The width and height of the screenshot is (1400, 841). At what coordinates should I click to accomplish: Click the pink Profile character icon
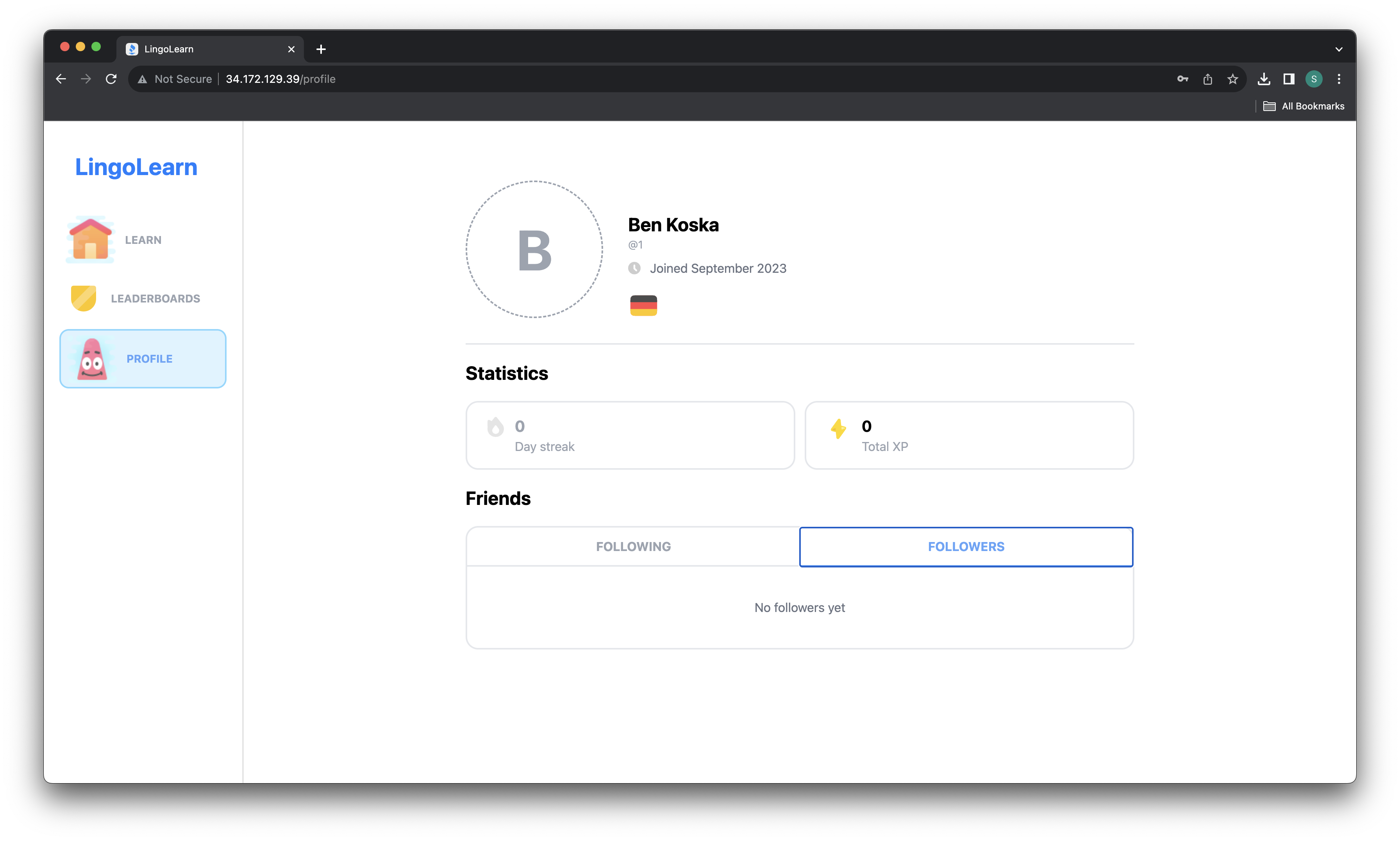(x=92, y=359)
